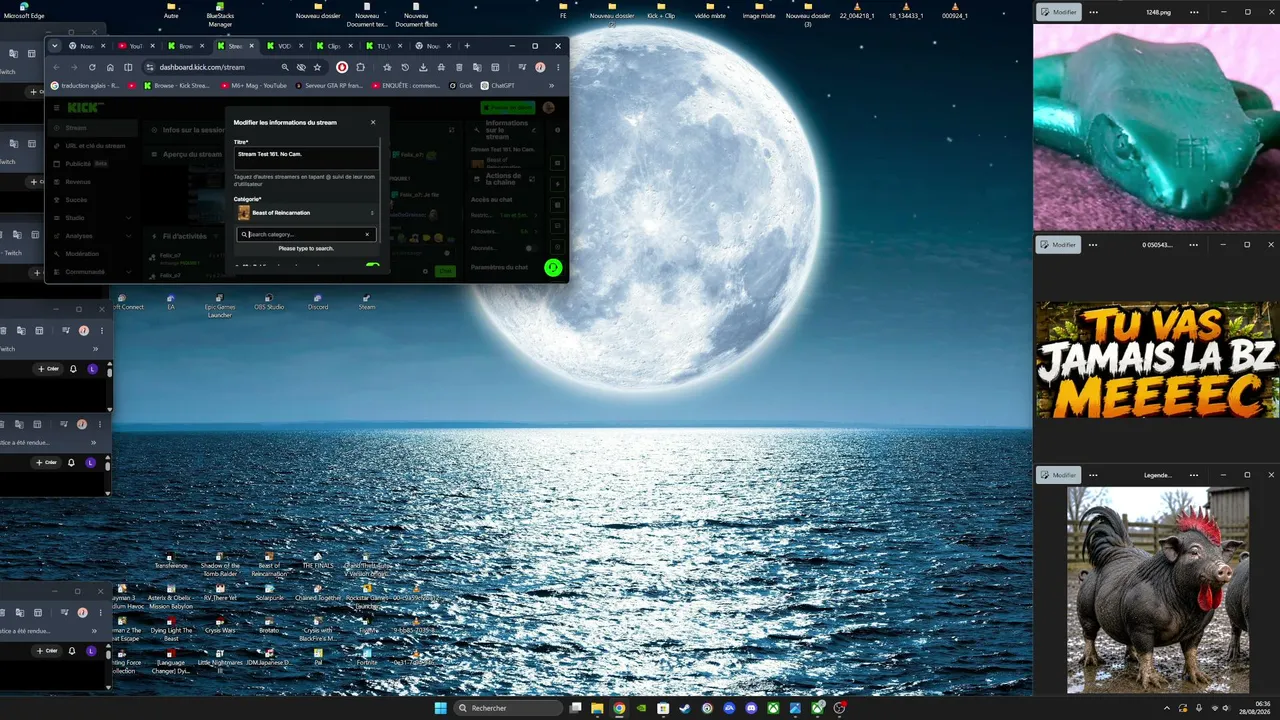Click the Windows taskbar search box

(x=508, y=708)
